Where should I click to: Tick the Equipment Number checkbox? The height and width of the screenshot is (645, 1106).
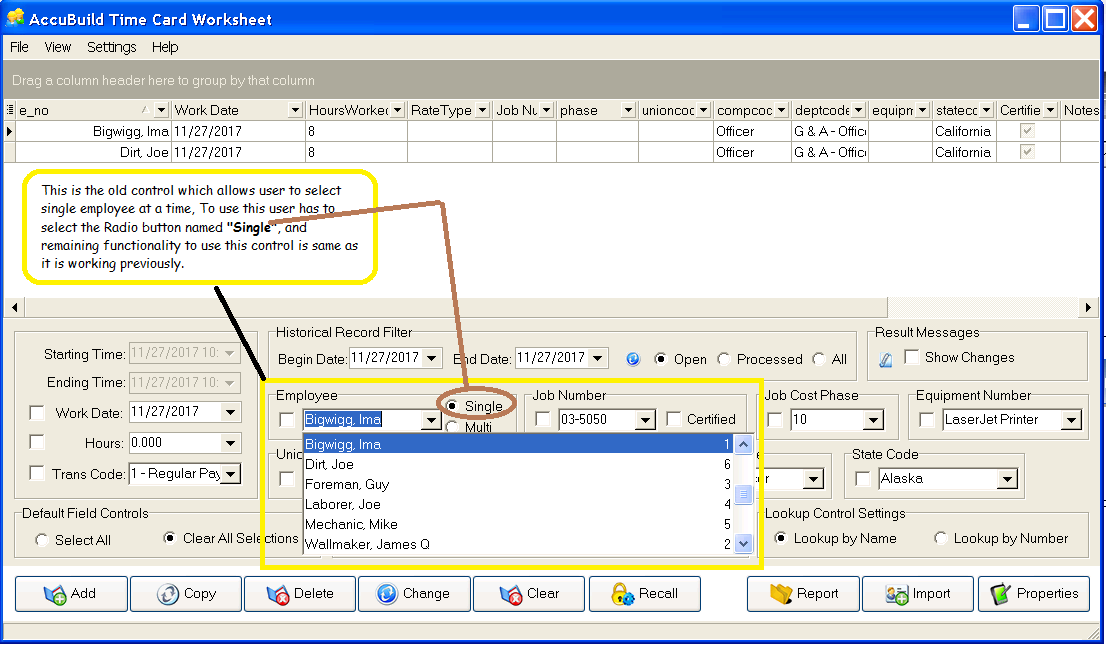tap(927, 420)
